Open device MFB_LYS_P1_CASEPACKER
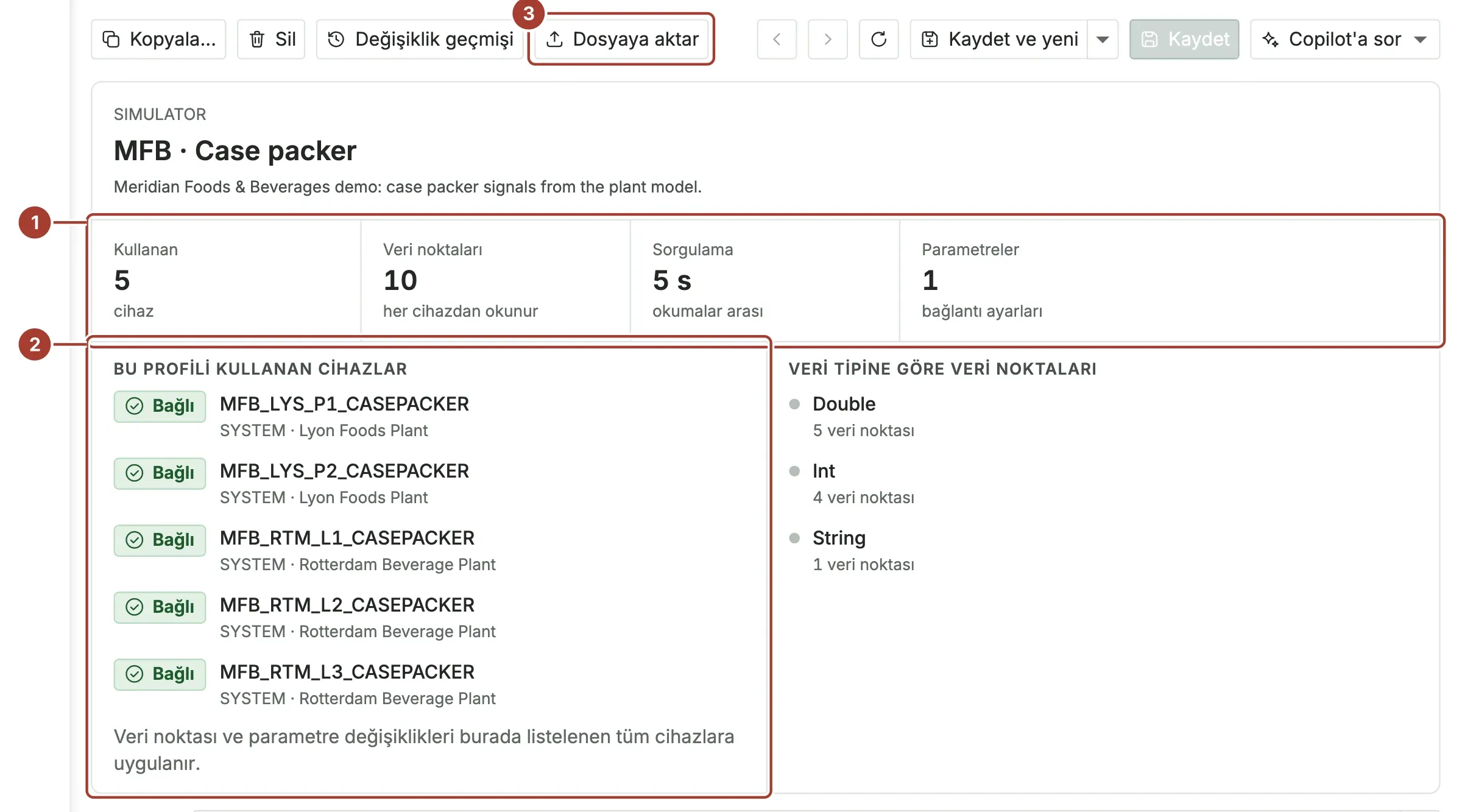Image resolution: width=1462 pixels, height=812 pixels. (x=344, y=404)
